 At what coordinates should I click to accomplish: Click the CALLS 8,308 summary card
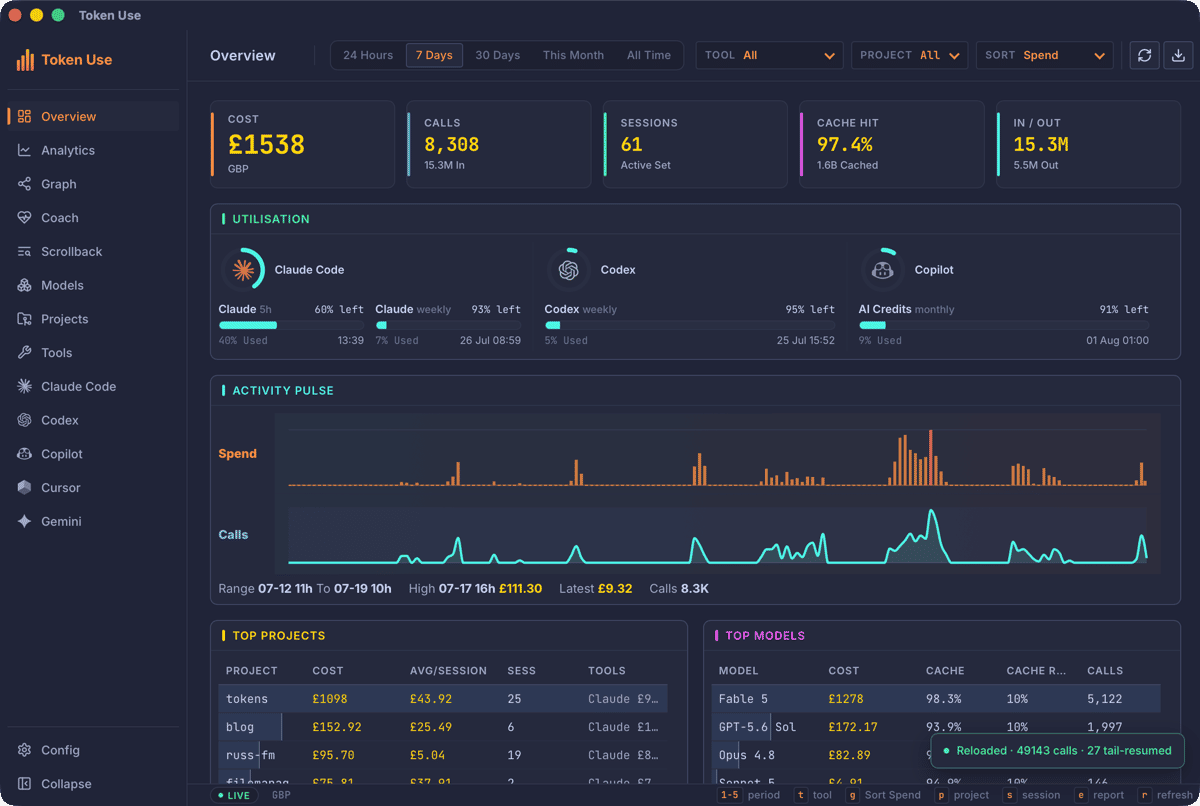coord(499,144)
